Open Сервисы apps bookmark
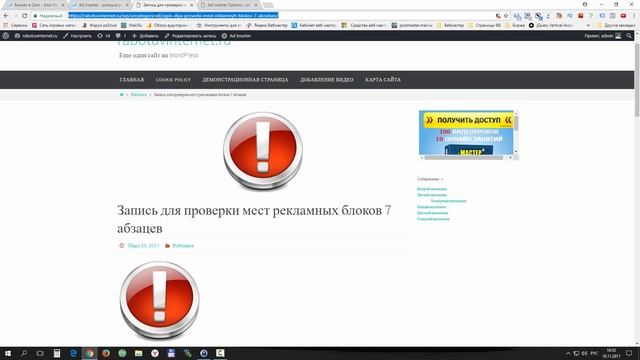 pyautogui.click(x=16, y=25)
